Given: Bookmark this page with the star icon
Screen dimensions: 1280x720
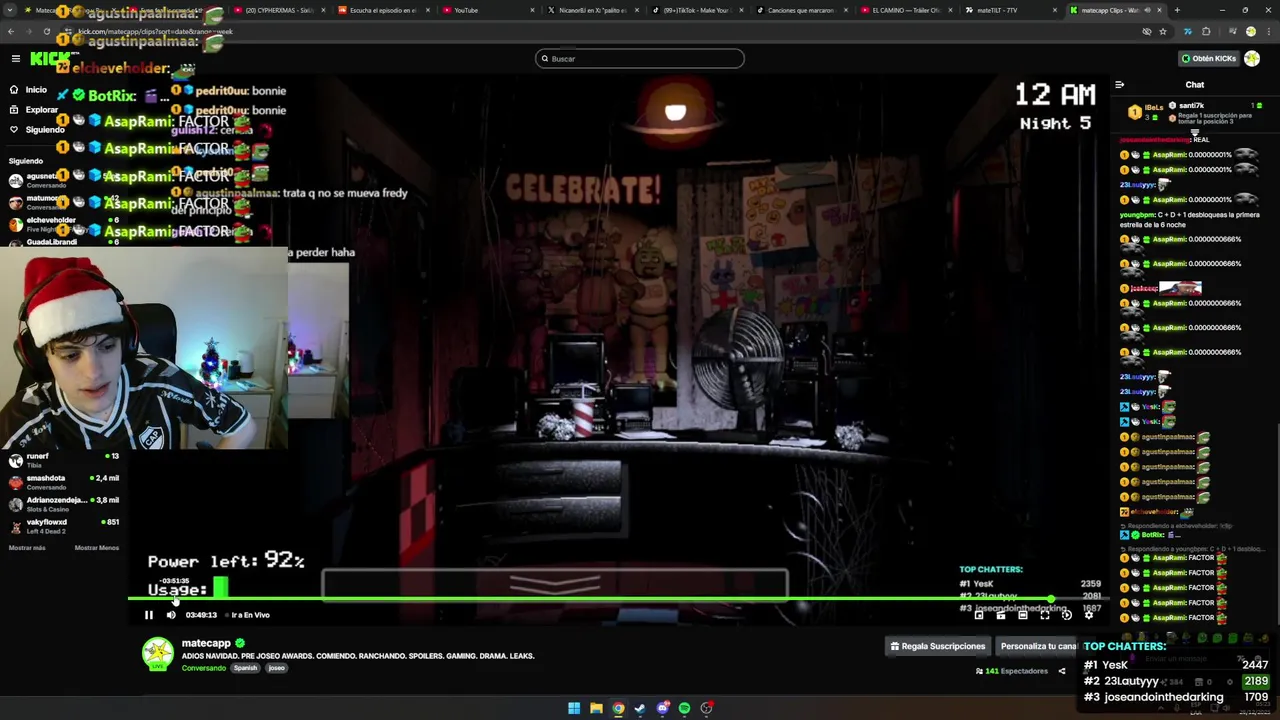Looking at the screenshot, I should coord(1163,31).
